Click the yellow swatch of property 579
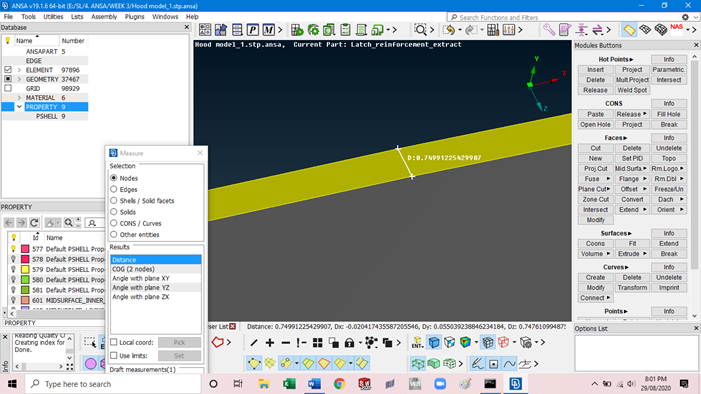This screenshot has height=394, width=701. [x=25, y=269]
